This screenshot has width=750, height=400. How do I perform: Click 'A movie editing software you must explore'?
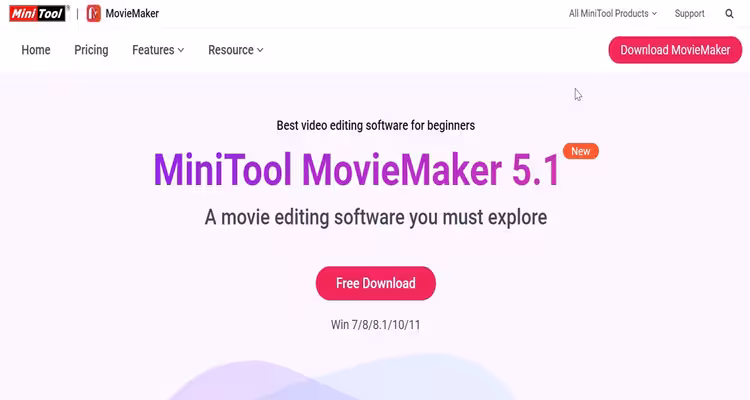pos(375,218)
